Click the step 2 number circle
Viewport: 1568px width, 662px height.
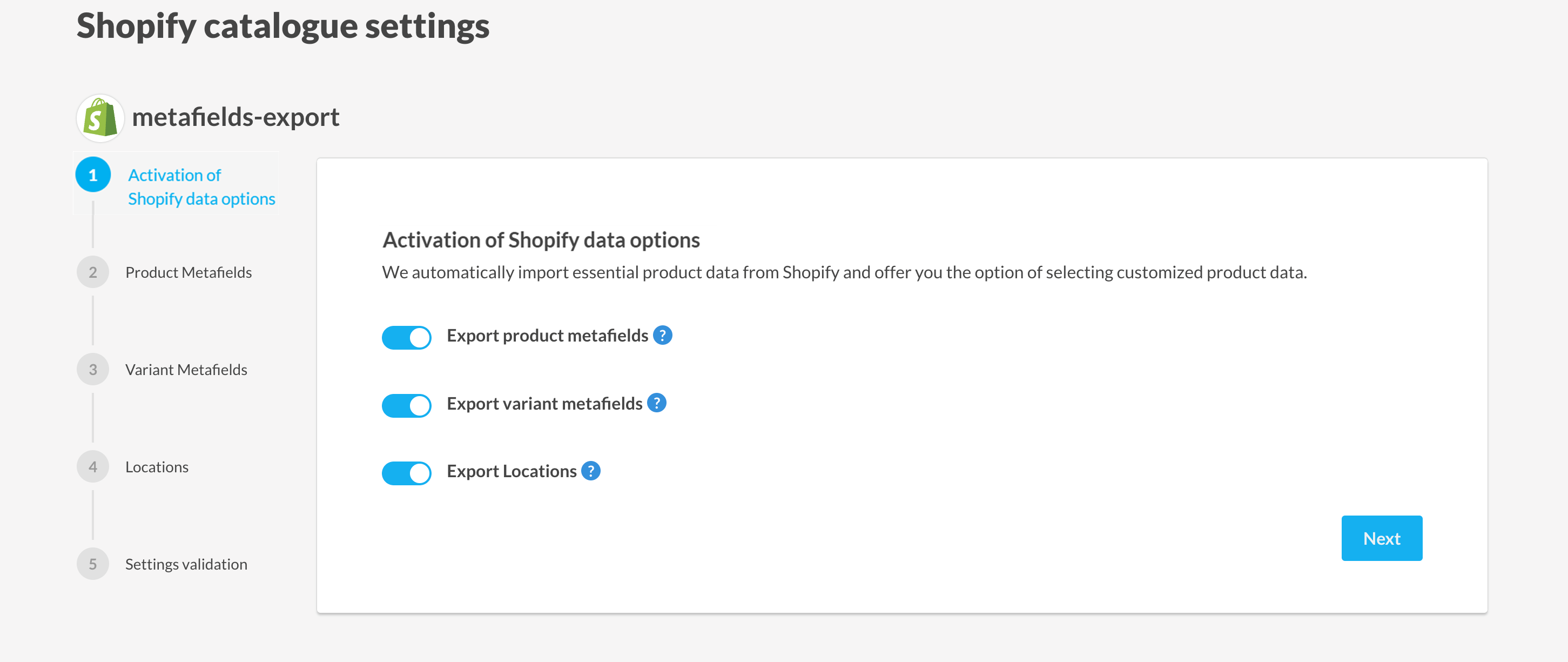click(x=93, y=272)
